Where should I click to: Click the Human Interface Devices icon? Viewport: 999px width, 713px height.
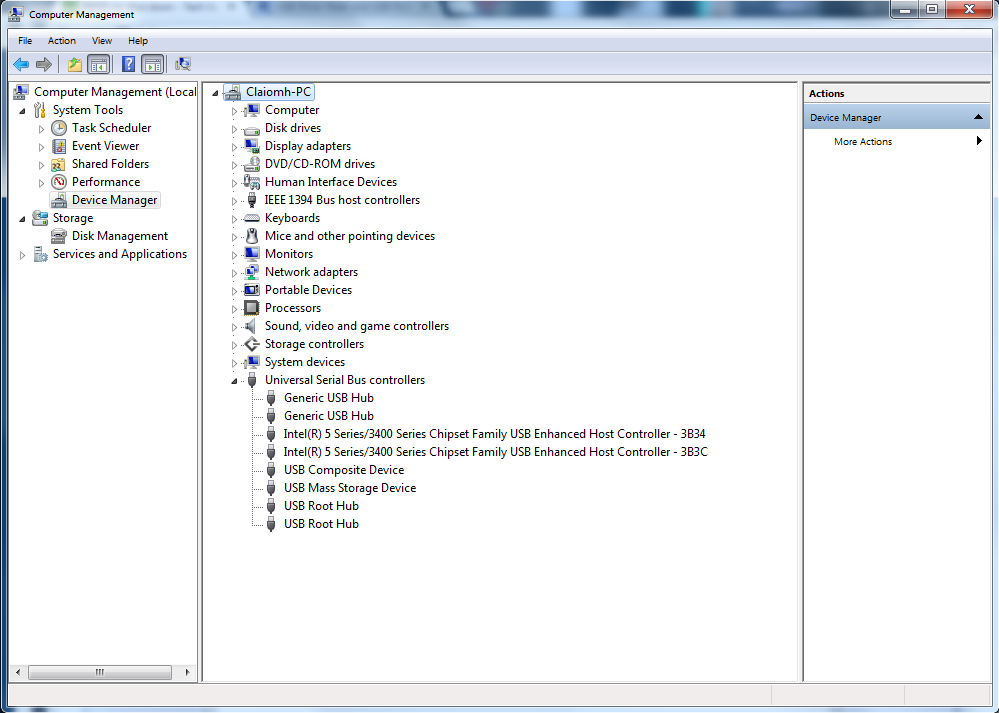(x=252, y=182)
